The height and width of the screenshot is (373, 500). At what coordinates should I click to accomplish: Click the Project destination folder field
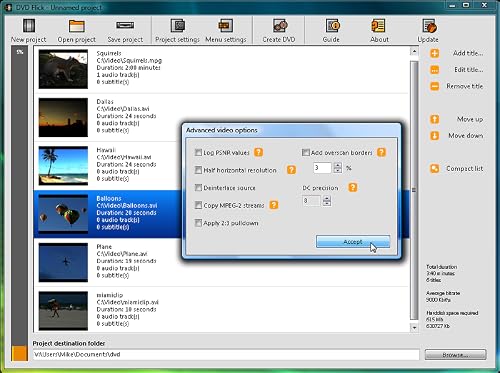226,355
